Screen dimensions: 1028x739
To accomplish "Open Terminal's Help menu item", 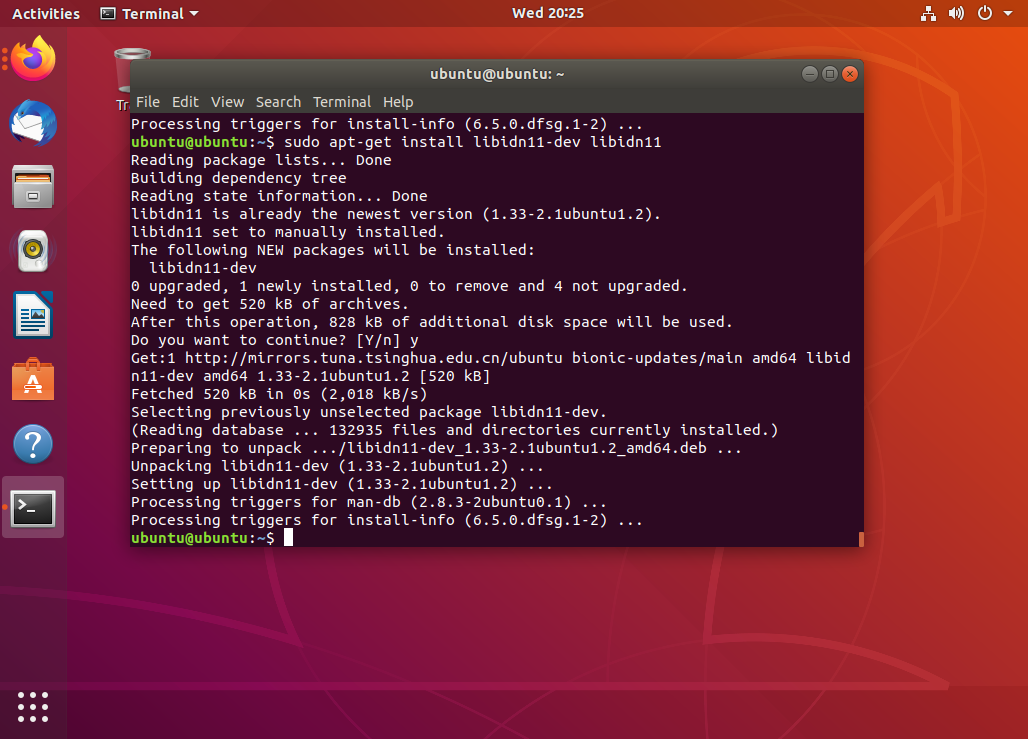I will coord(398,102).
